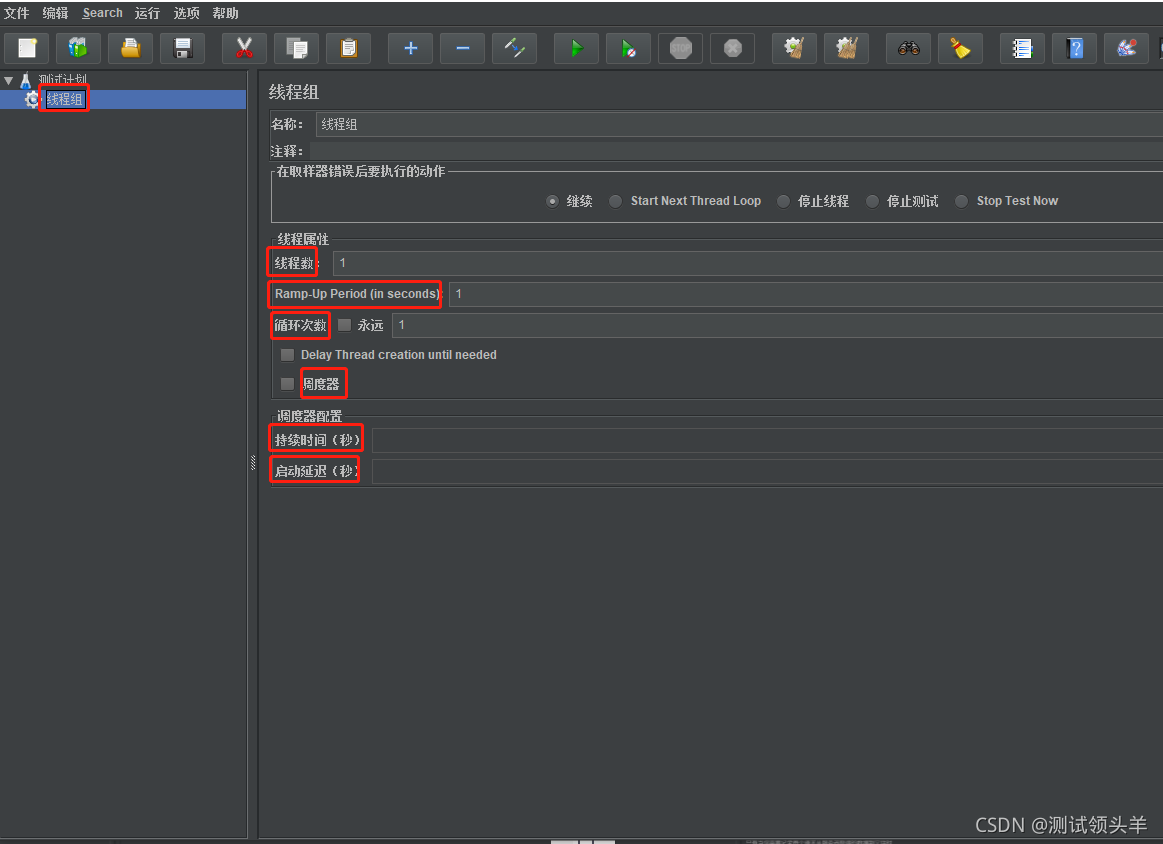Click Start no pauses icon
This screenshot has width=1163, height=844.
pos(628,48)
